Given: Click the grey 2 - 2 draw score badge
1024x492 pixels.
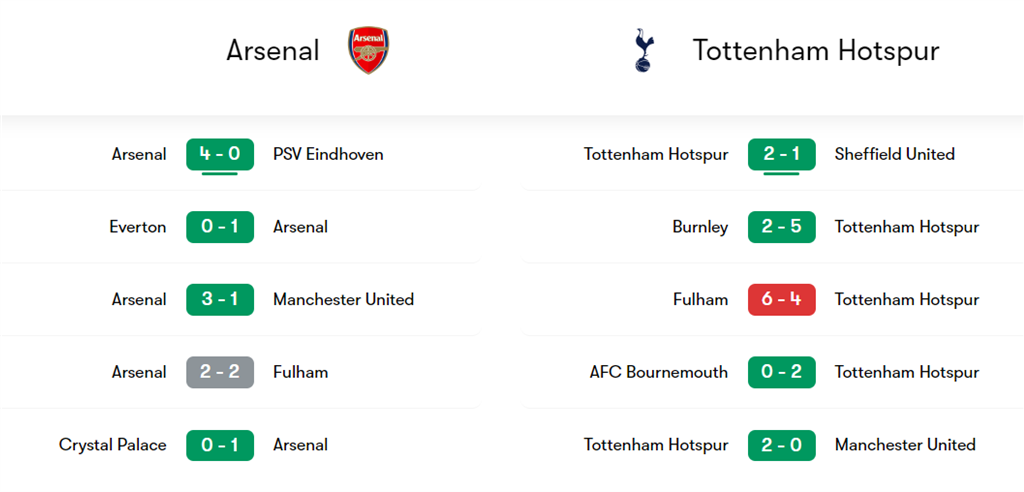Looking at the screenshot, I should pyautogui.click(x=220, y=372).
